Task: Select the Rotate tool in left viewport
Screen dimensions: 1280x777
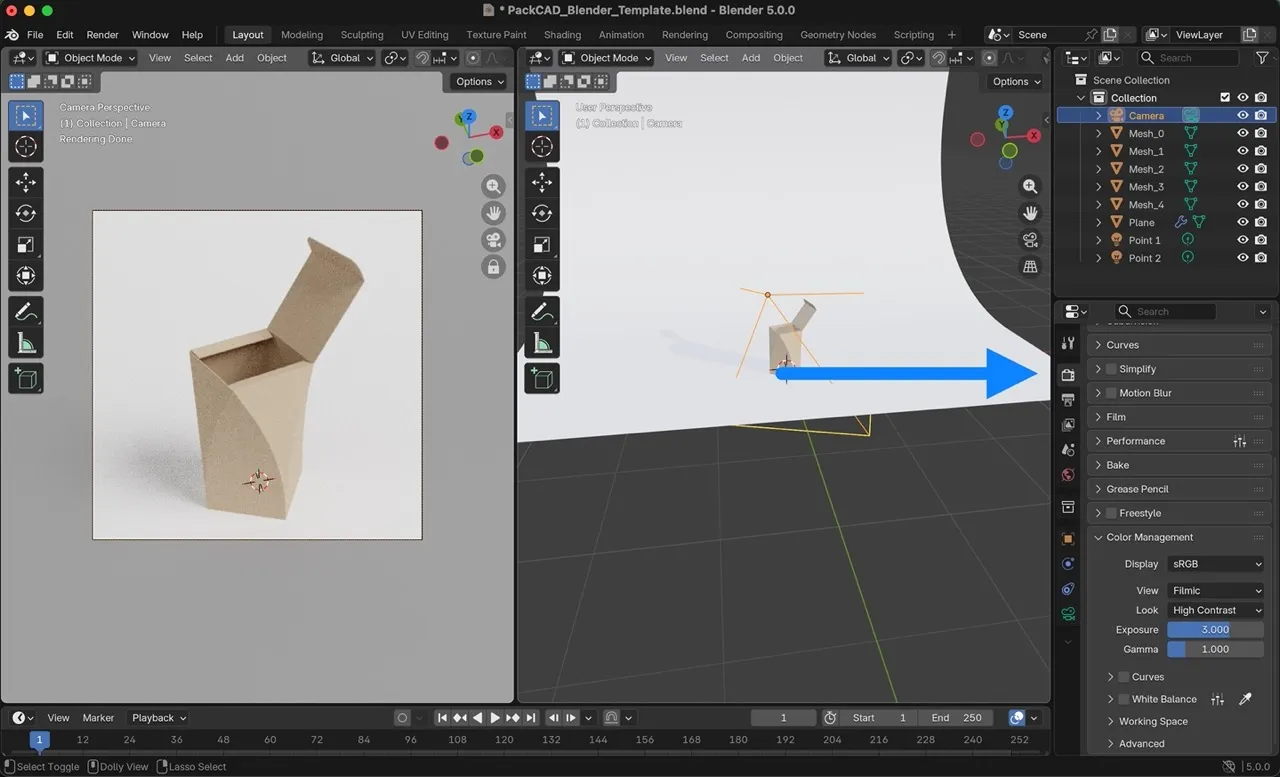Action: 26,213
